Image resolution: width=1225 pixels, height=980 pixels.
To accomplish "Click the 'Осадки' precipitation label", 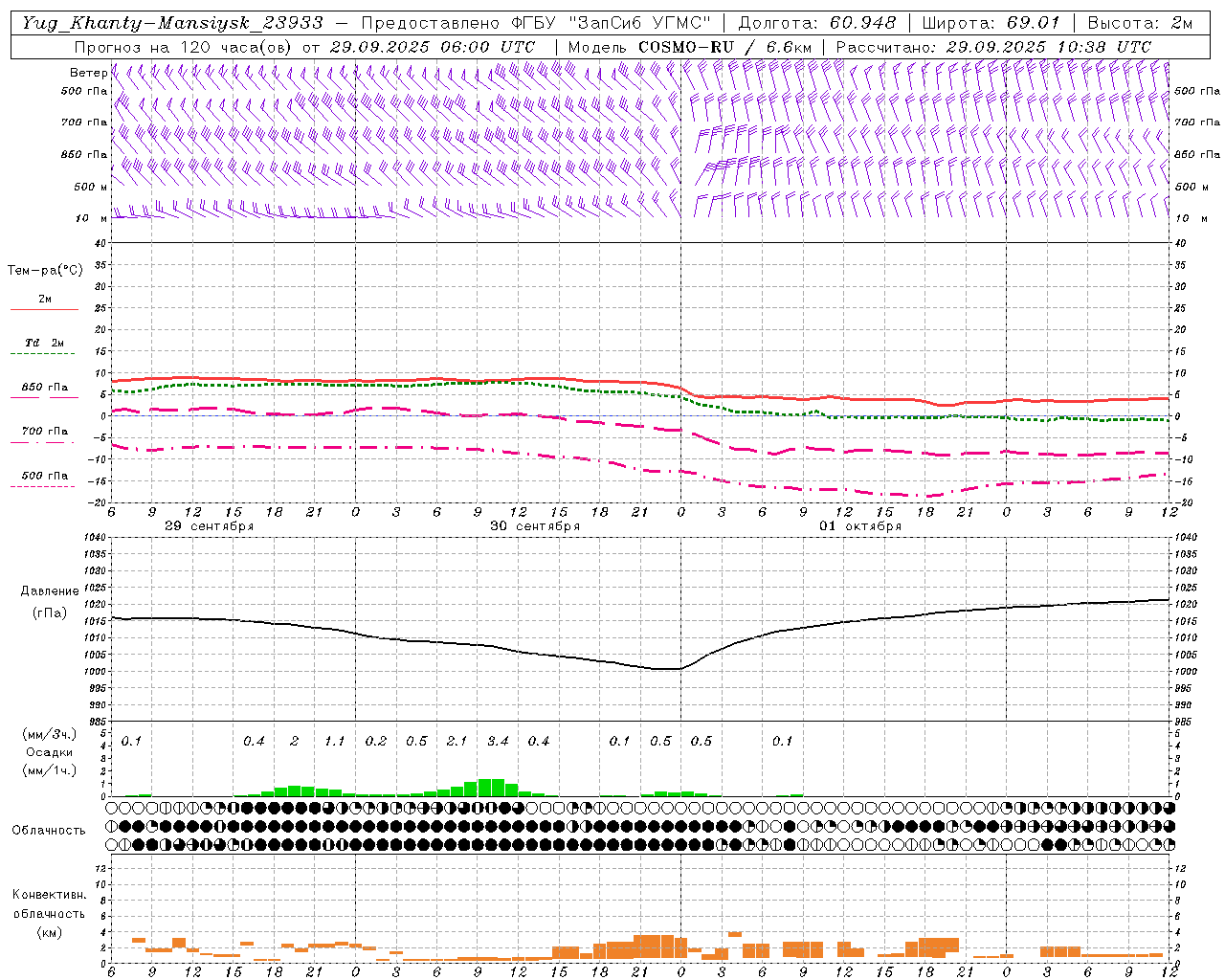I will [50, 752].
